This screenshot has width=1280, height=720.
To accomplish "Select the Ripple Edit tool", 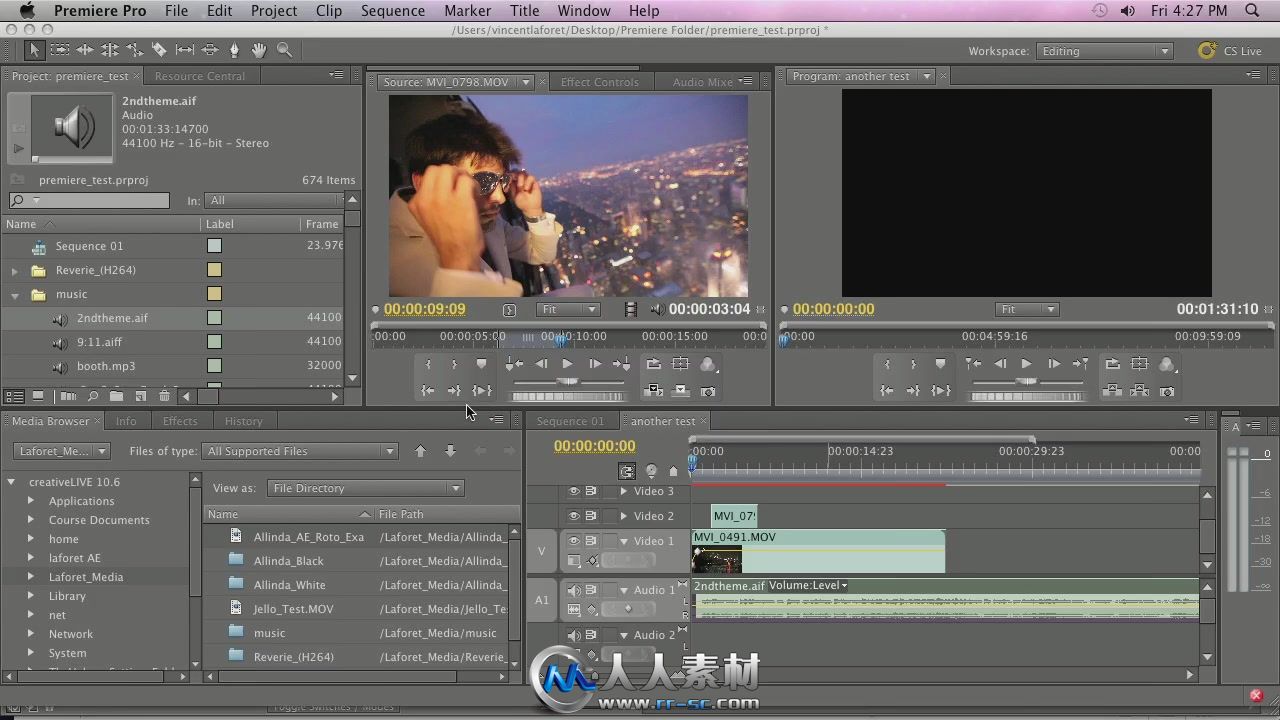I will pyautogui.click(x=85, y=50).
